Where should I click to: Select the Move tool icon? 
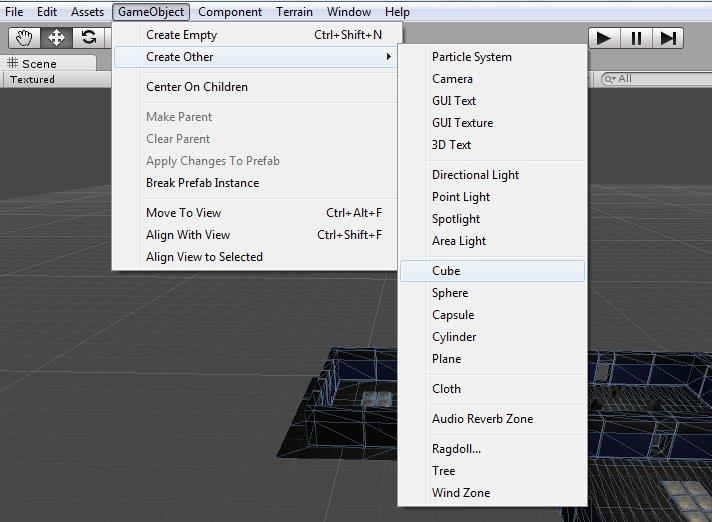point(56,38)
